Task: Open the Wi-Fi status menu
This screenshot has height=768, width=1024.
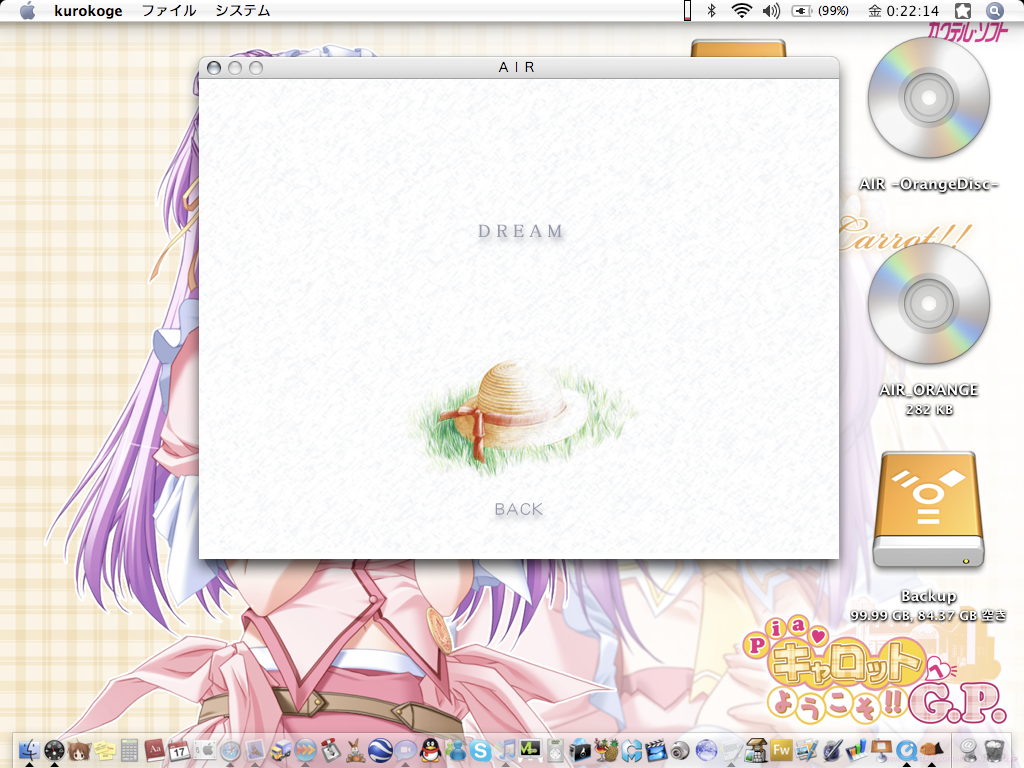Action: 741,10
